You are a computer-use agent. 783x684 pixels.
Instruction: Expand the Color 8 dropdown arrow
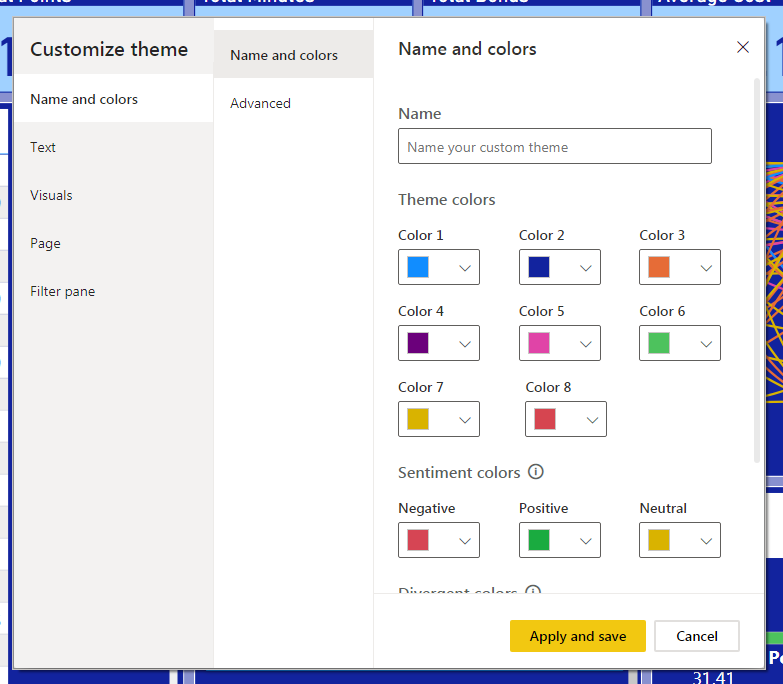(x=592, y=420)
